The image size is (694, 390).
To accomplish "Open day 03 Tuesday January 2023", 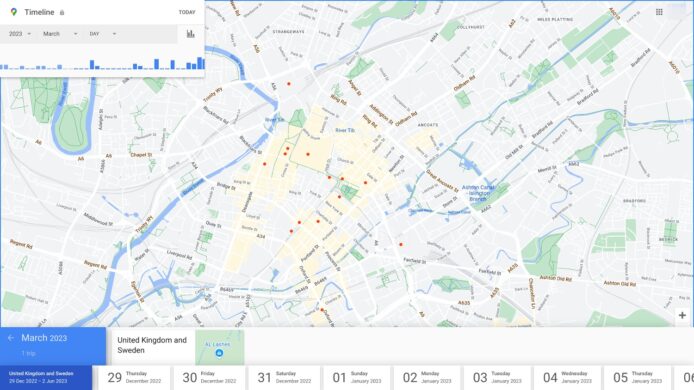I will coord(497,378).
